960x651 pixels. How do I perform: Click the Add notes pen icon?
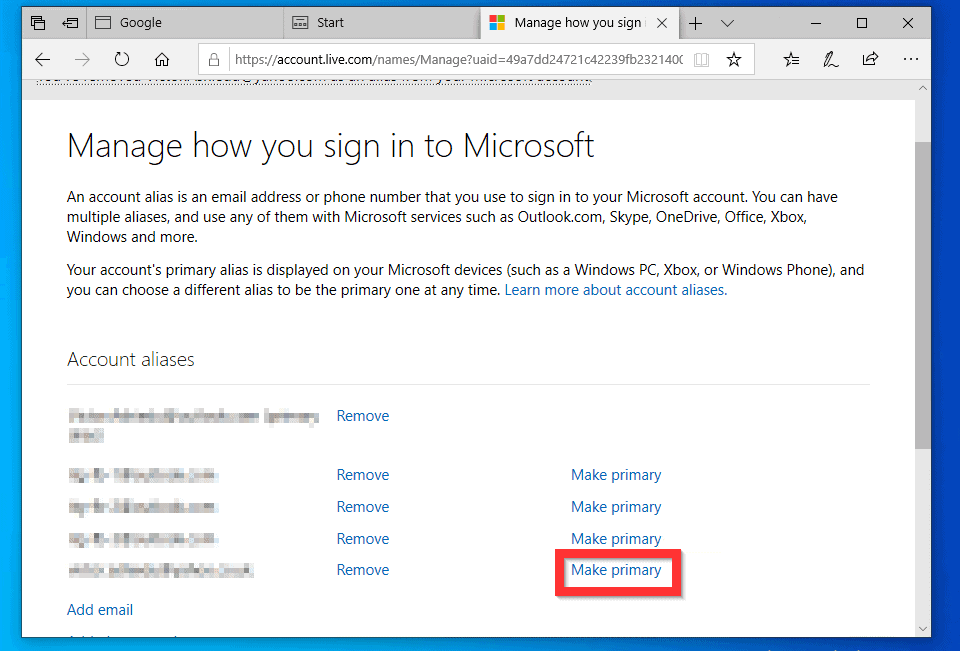click(830, 59)
